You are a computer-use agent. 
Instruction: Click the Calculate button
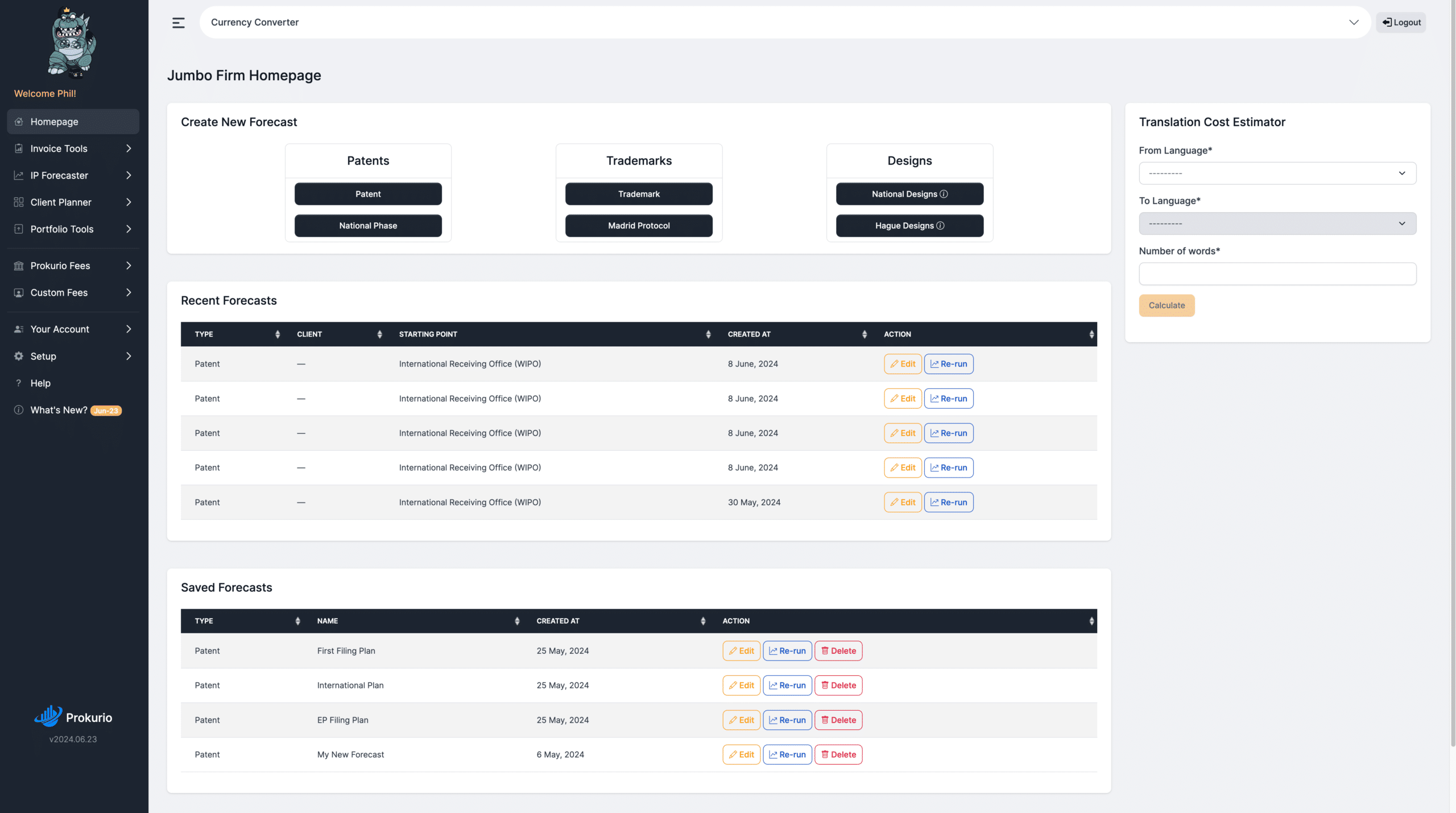point(1167,305)
